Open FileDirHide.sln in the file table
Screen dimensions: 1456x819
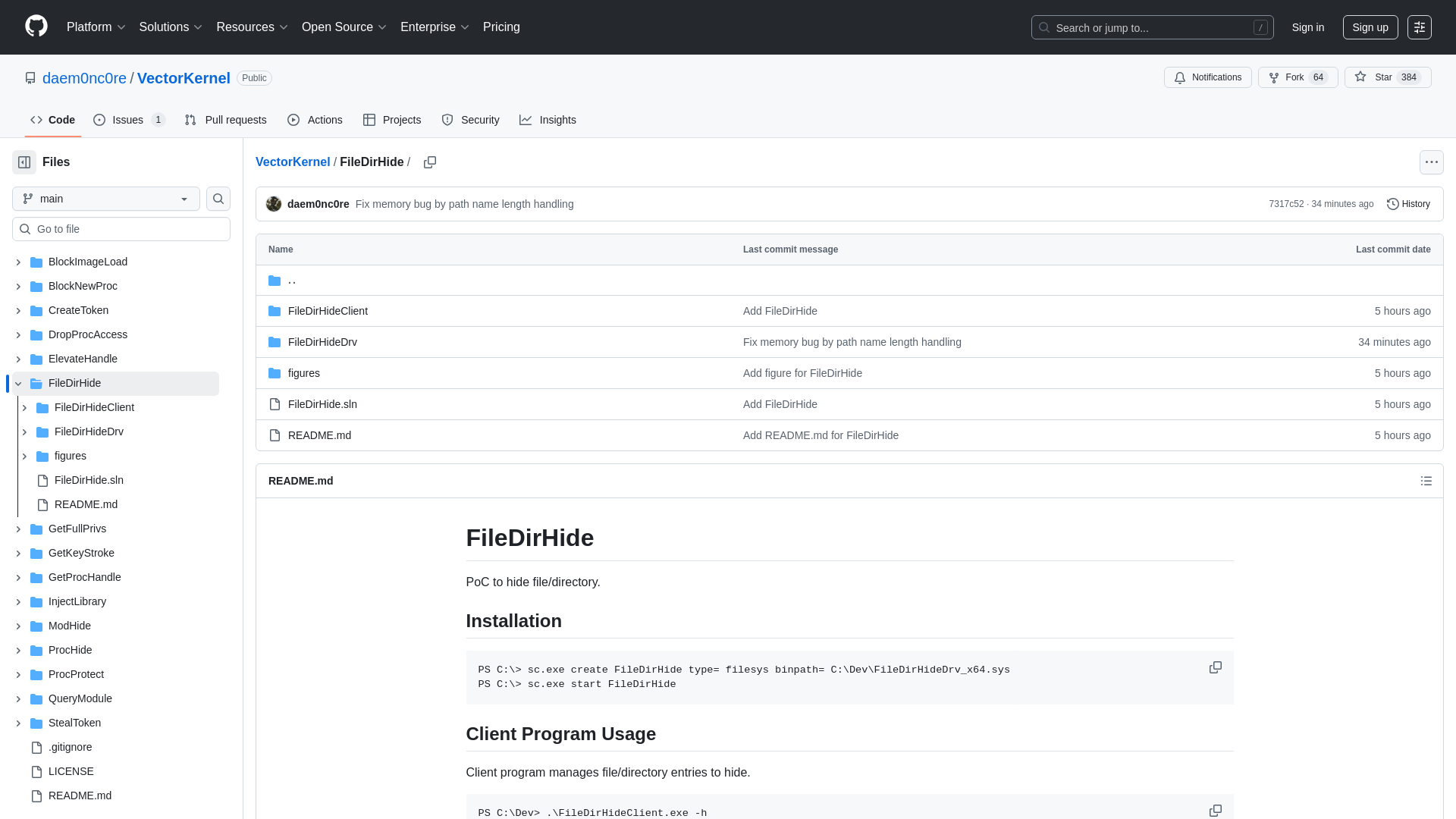click(322, 404)
